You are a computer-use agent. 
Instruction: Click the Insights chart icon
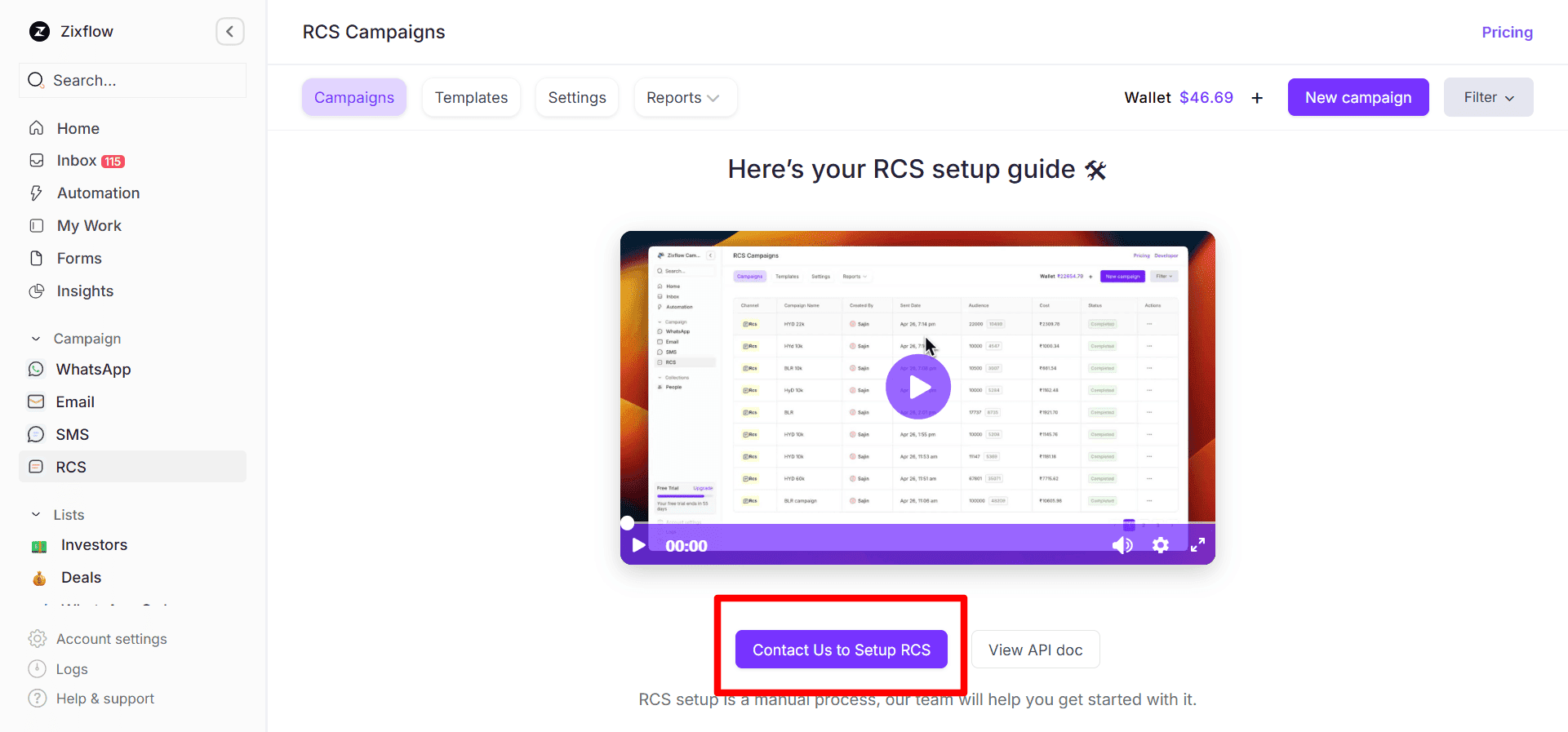click(x=36, y=291)
